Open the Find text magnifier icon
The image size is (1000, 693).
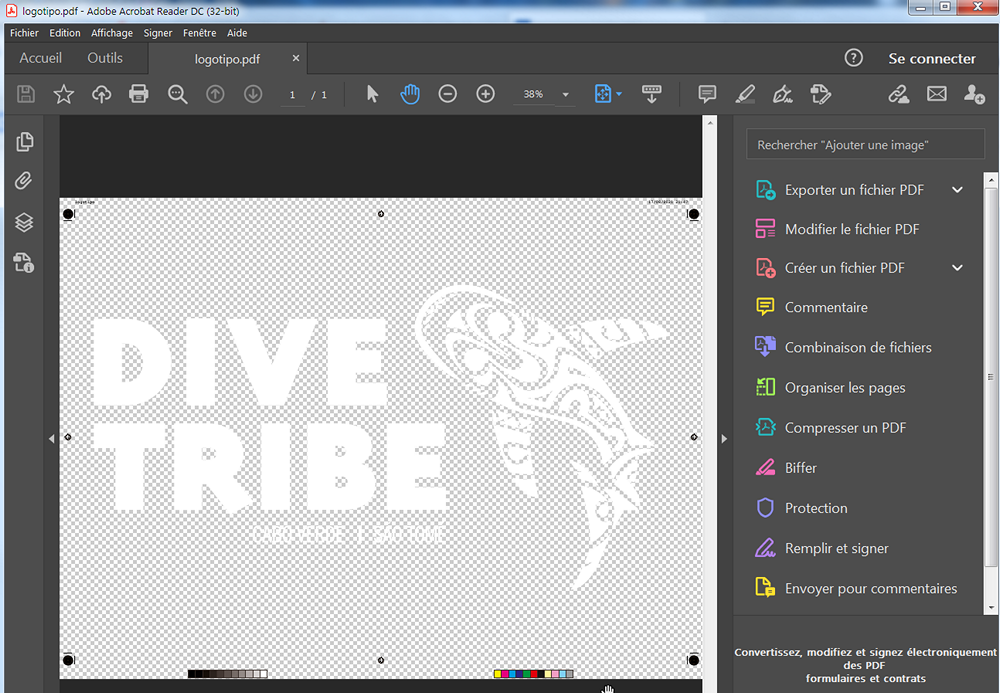(177, 94)
